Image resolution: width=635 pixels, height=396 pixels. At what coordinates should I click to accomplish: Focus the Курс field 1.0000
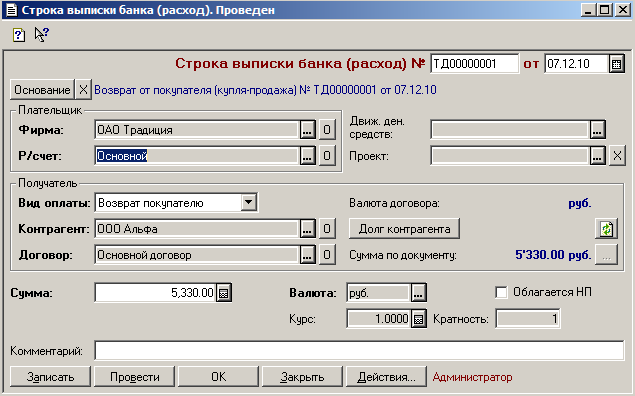379,319
